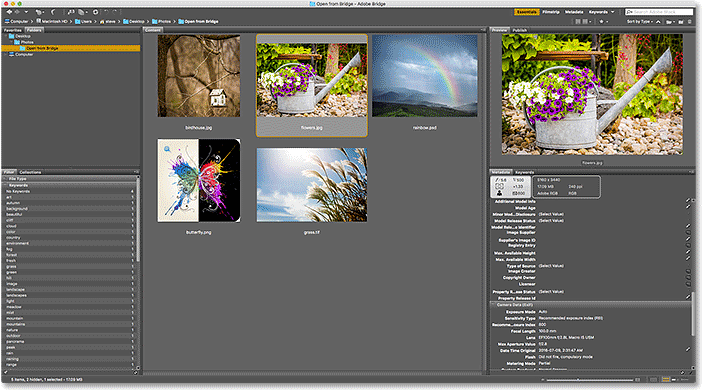Viewport: 704px width, 392px height.
Task: Click the Search Adobe Stock field
Action: point(659,12)
